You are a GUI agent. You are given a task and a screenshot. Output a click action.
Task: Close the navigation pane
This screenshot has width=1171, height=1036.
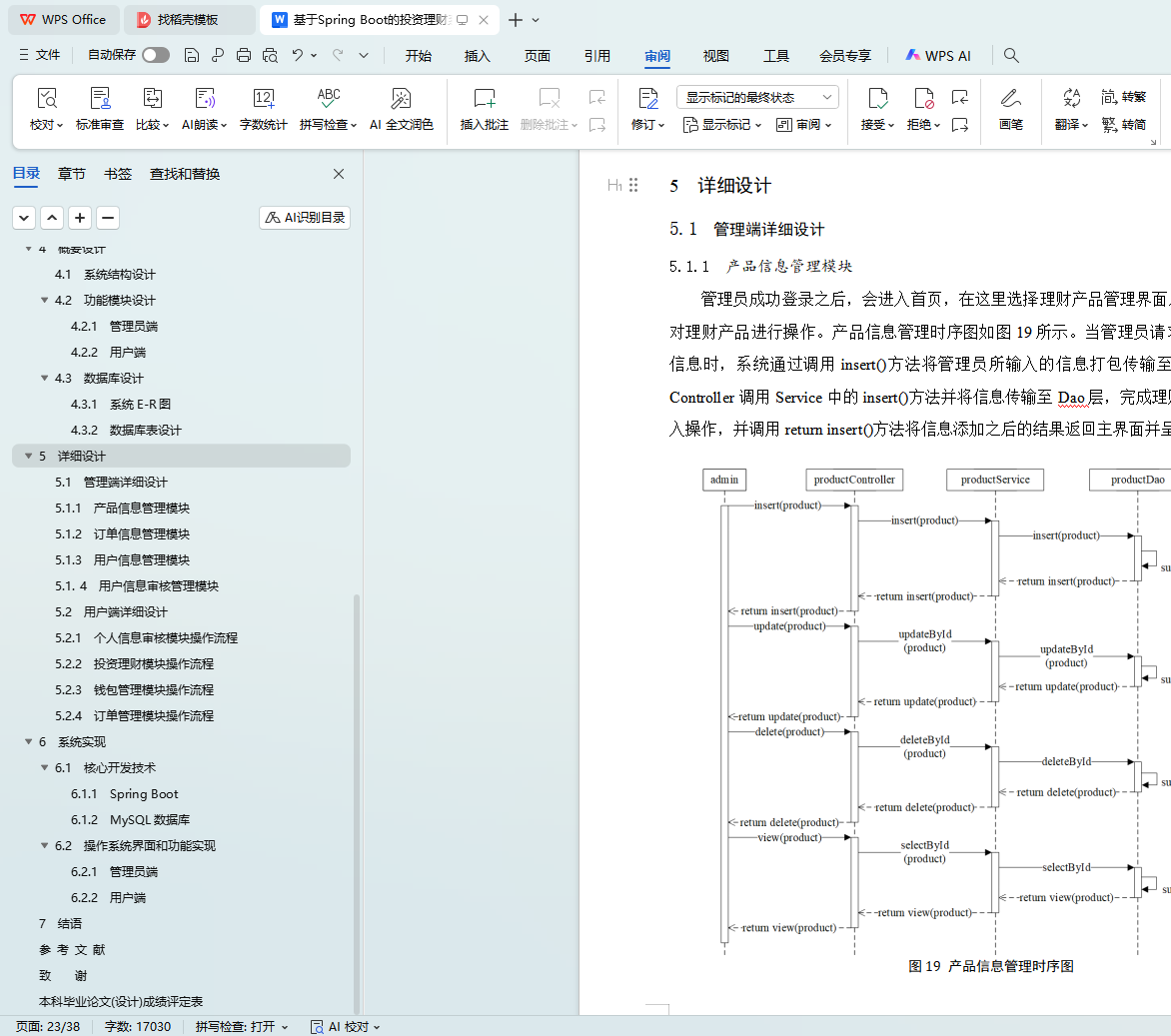[339, 174]
